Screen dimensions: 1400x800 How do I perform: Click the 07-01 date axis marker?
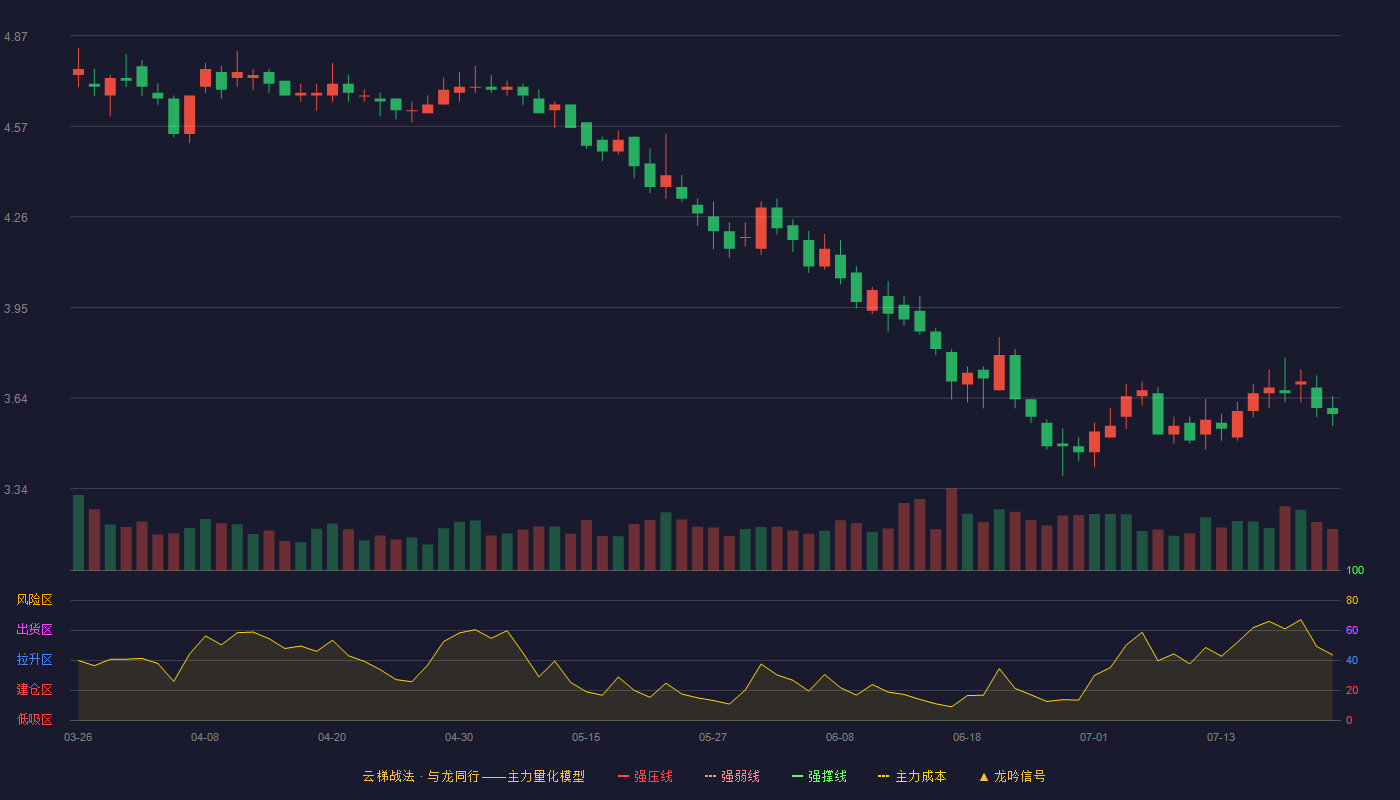point(1094,737)
